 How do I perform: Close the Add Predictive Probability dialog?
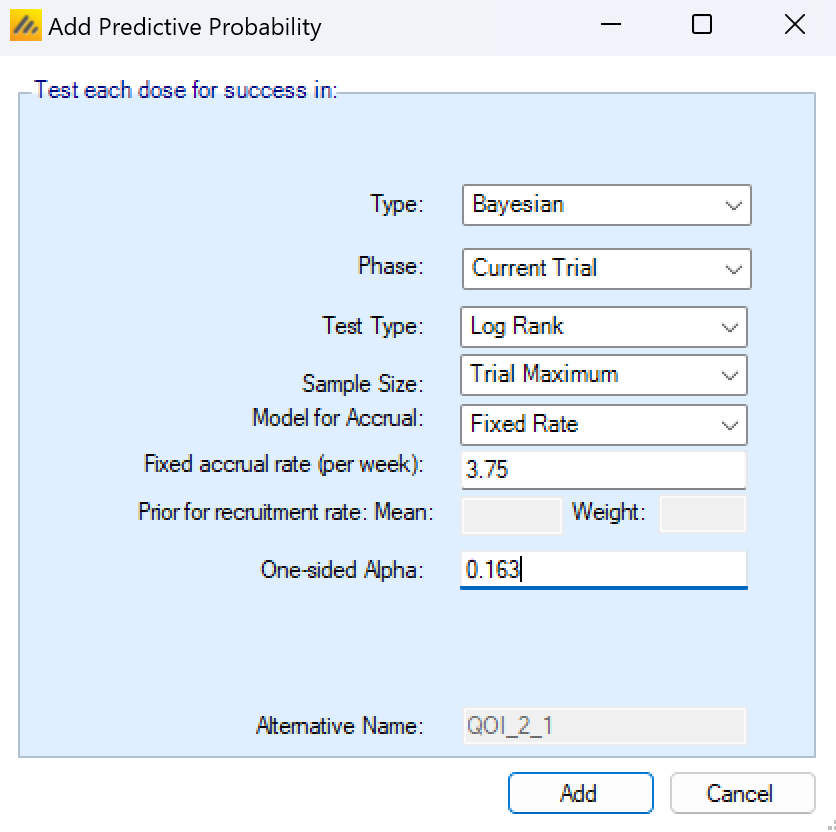[795, 26]
